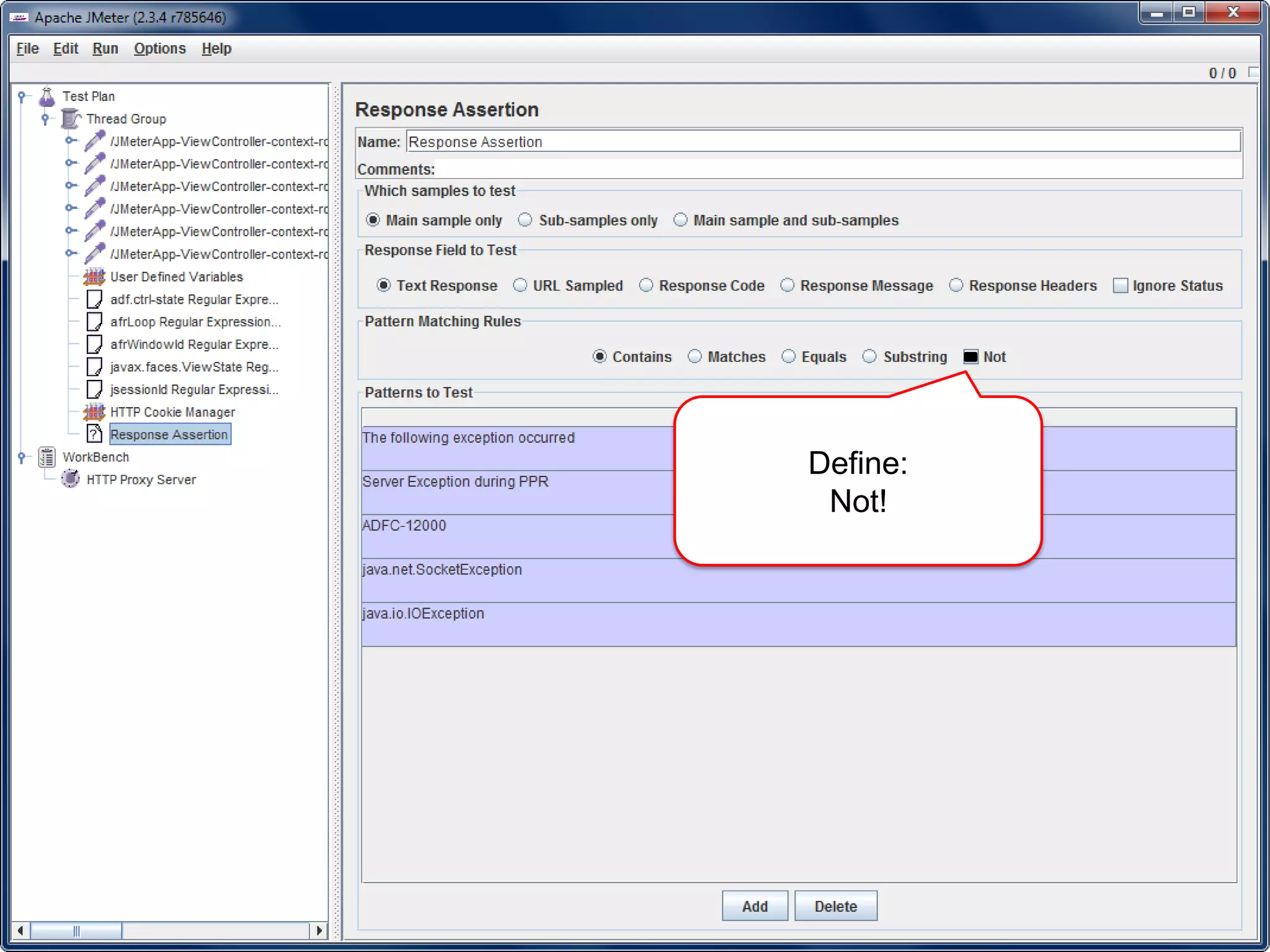This screenshot has width=1270, height=952.
Task: Select the Response Code radio button
Action: tap(646, 285)
